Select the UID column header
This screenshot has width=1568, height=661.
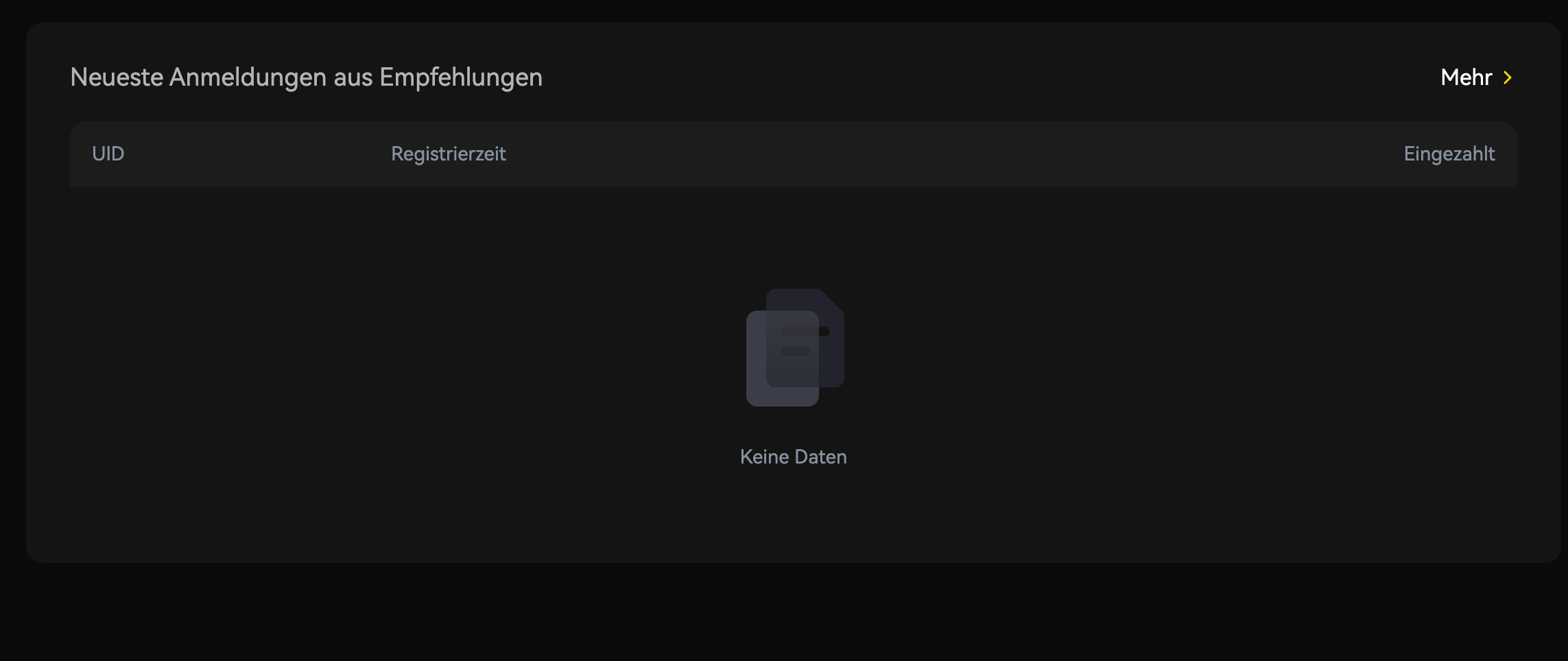(x=108, y=154)
